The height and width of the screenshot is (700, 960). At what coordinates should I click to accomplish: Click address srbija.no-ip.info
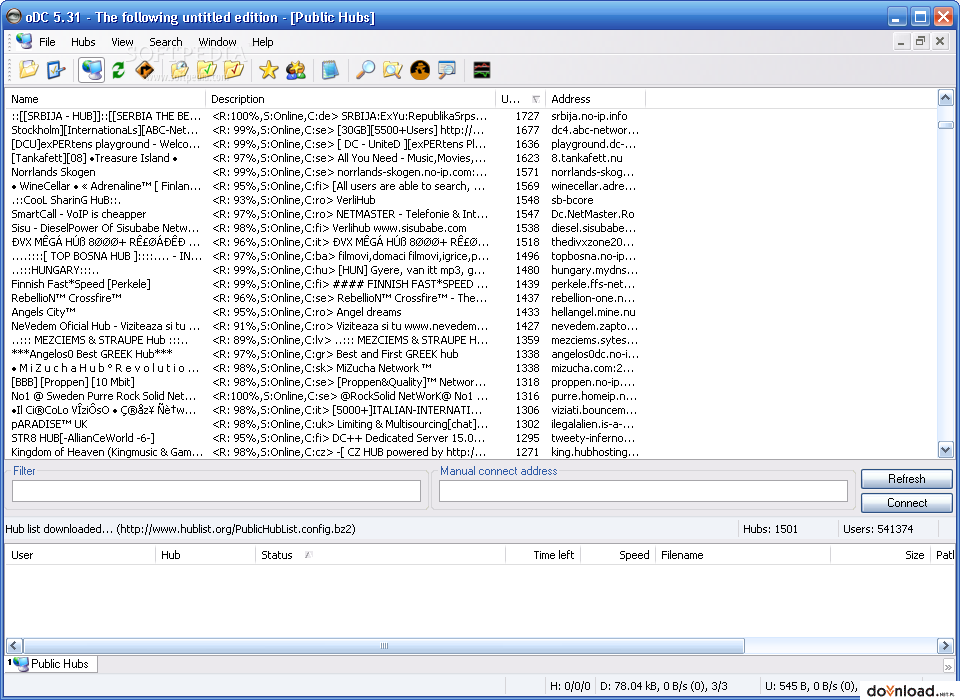click(589, 116)
